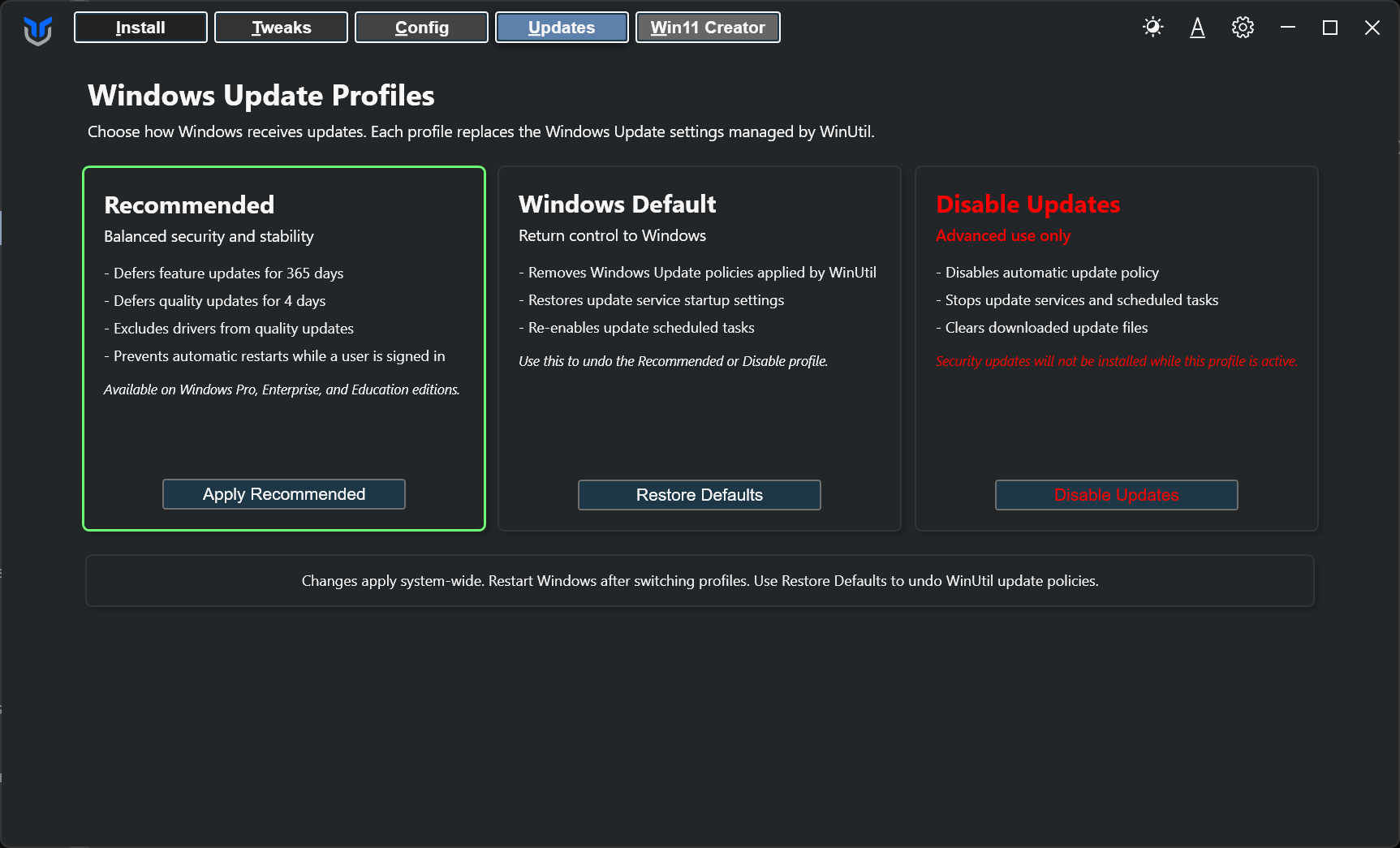Click 'Return control to Windows' subtitle

(x=613, y=235)
